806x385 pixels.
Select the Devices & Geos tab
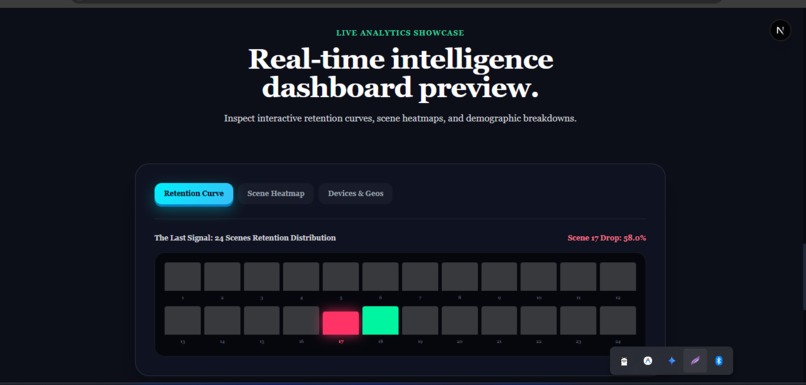(x=356, y=194)
